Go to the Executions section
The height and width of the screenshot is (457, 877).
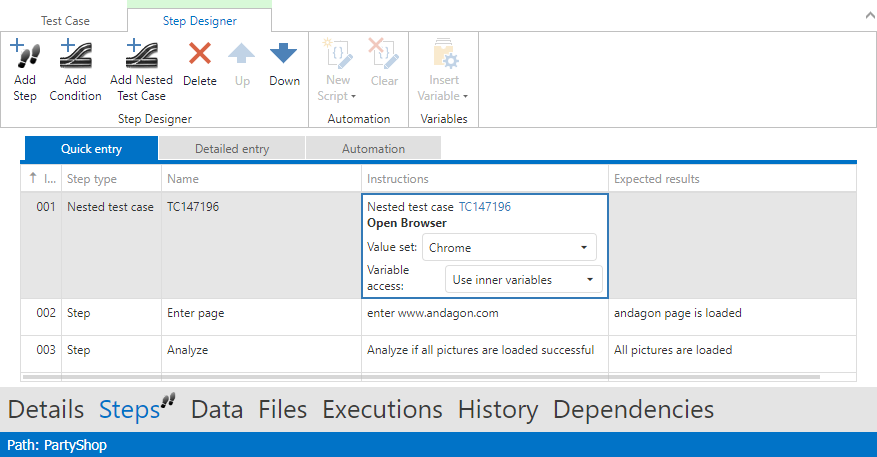click(x=382, y=409)
